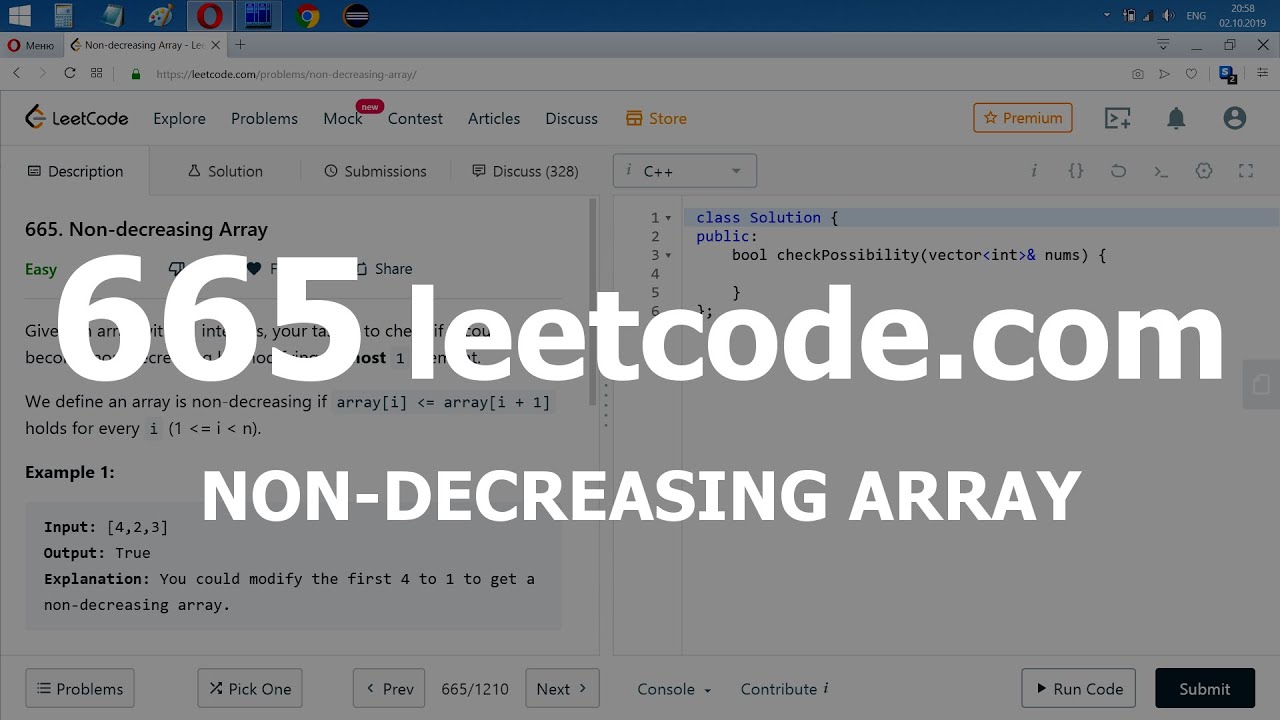This screenshot has height=720, width=1280.
Task: Open a new browser tab
Action: [240, 44]
